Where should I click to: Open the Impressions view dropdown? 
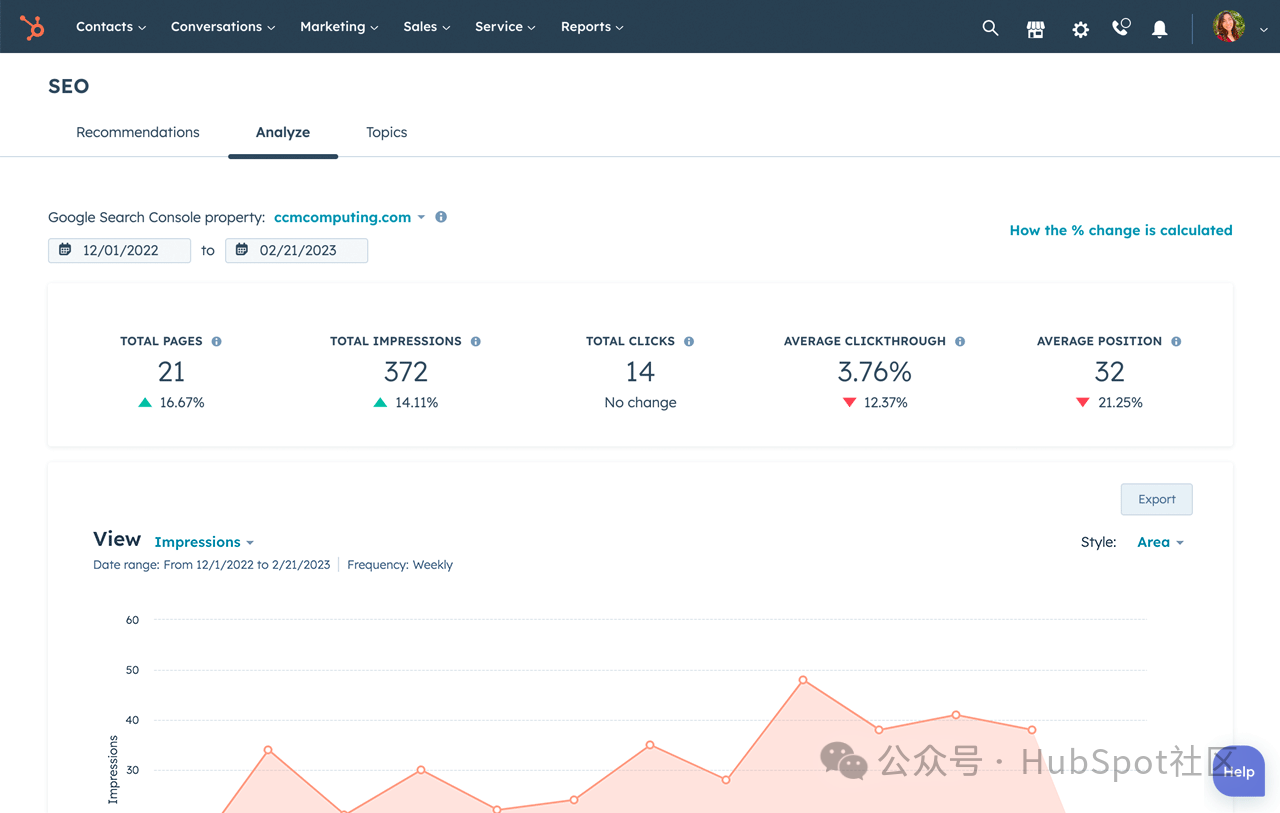(x=204, y=542)
